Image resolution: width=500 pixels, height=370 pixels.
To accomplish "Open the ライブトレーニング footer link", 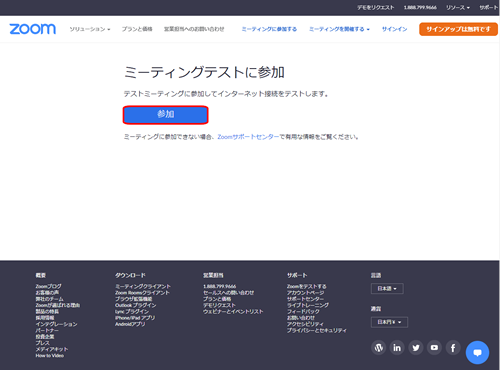I will click(308, 305).
